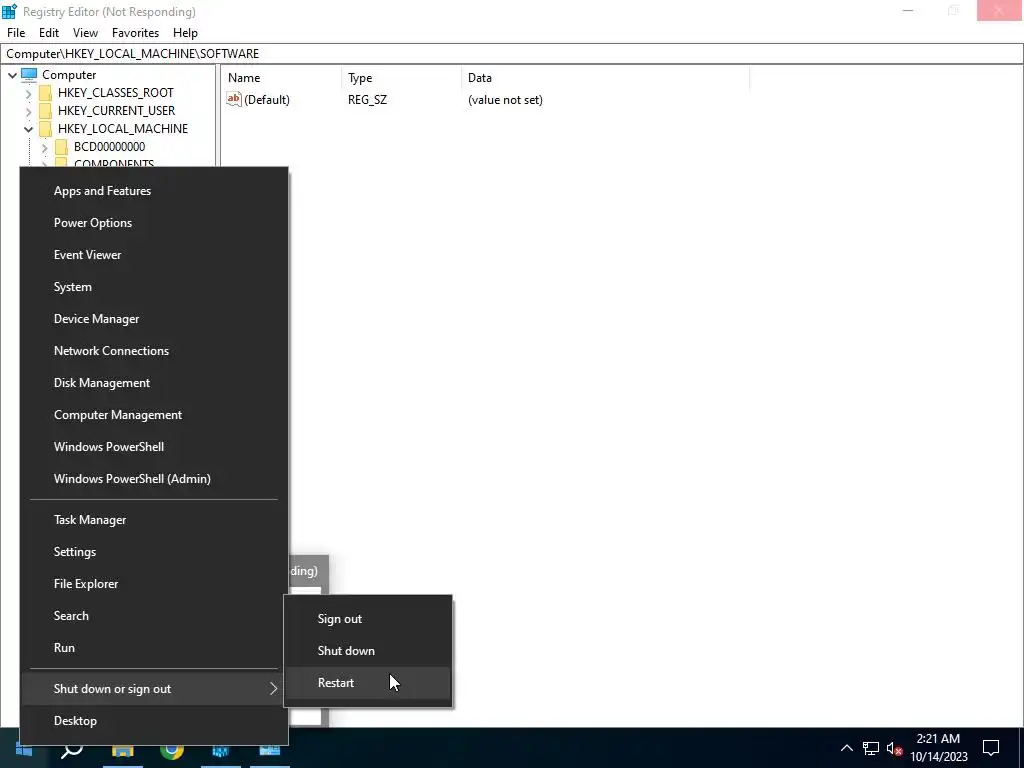Open the notification center icon

(x=991, y=748)
